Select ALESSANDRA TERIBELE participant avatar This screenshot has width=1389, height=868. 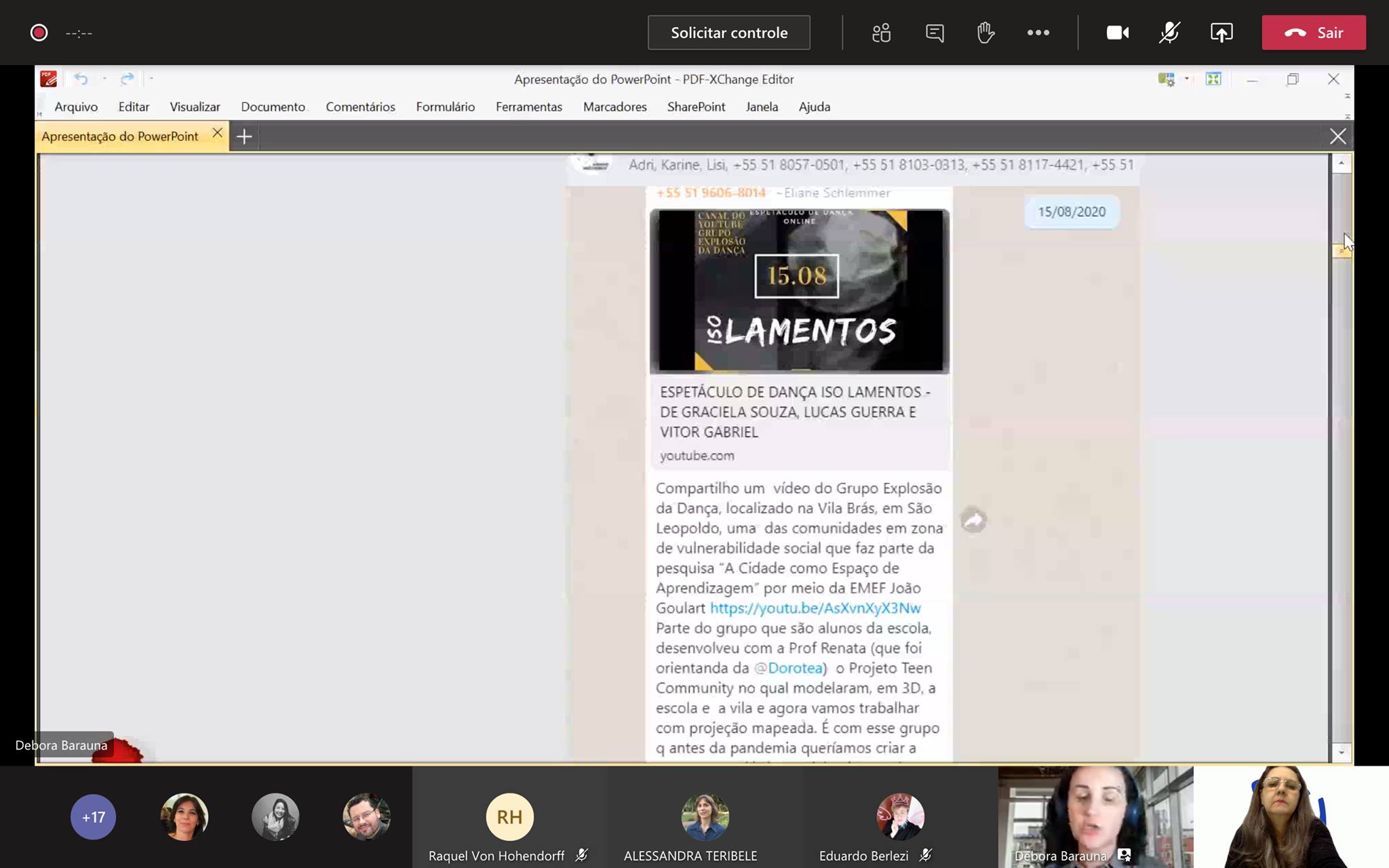(705, 816)
